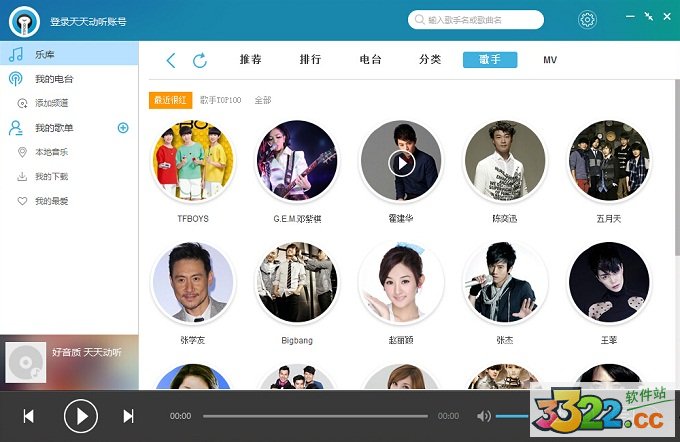Select the 最近很红 filter
Image resolution: width=680 pixels, height=442 pixels.
click(x=170, y=100)
